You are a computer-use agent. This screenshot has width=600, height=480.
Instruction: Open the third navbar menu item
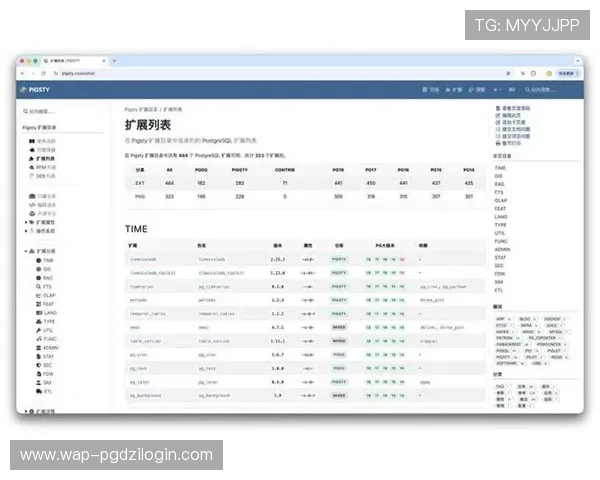(477, 90)
